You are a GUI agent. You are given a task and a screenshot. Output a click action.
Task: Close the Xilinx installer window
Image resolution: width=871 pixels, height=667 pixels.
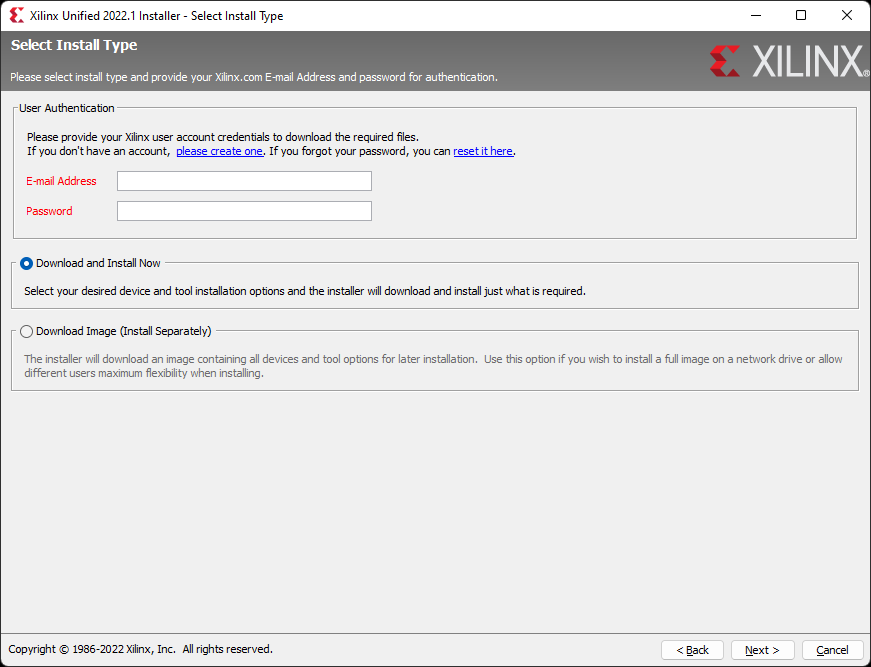pyautogui.click(x=847, y=16)
